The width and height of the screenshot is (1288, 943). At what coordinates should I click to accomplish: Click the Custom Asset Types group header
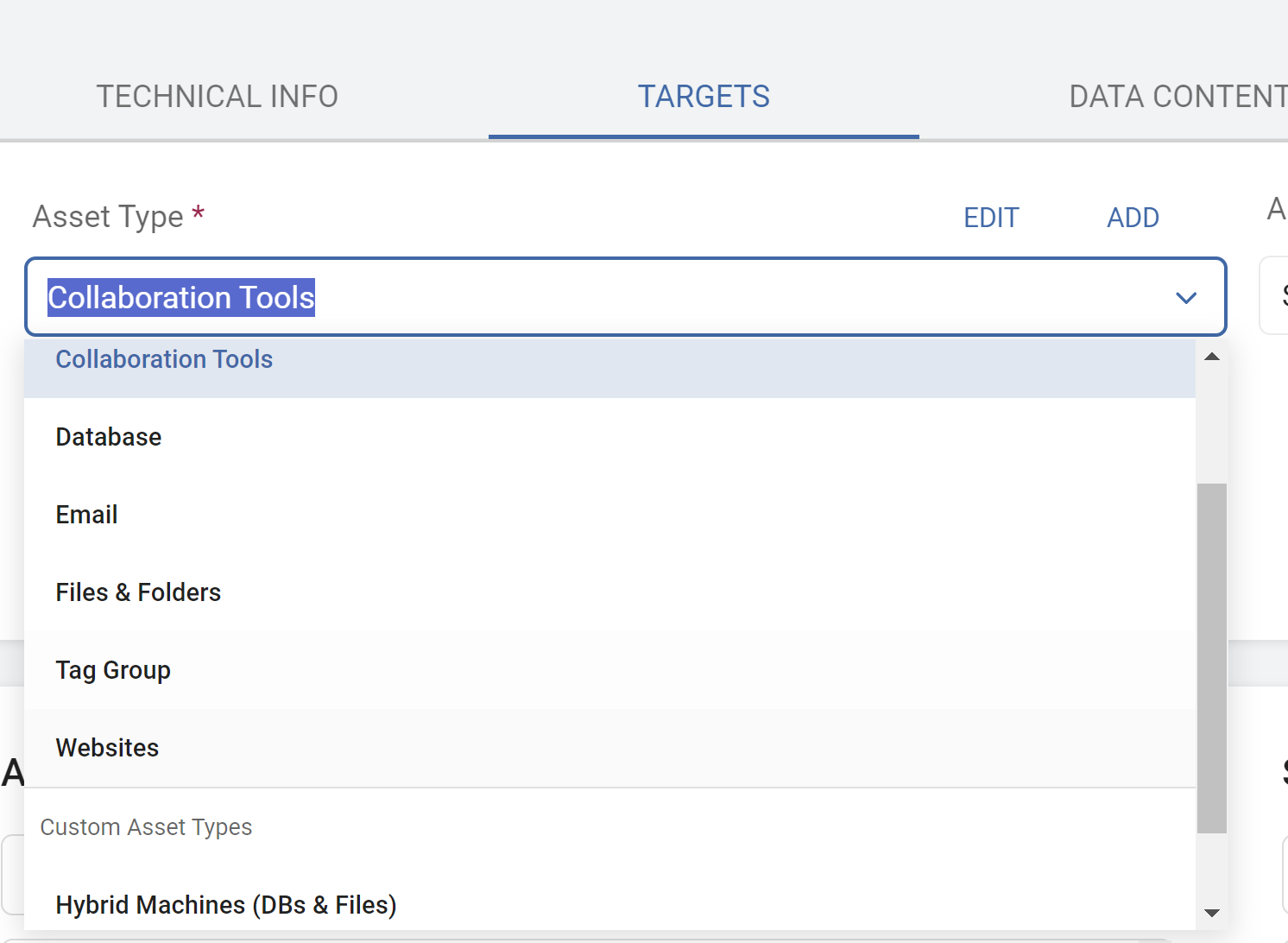pyautogui.click(x=146, y=827)
